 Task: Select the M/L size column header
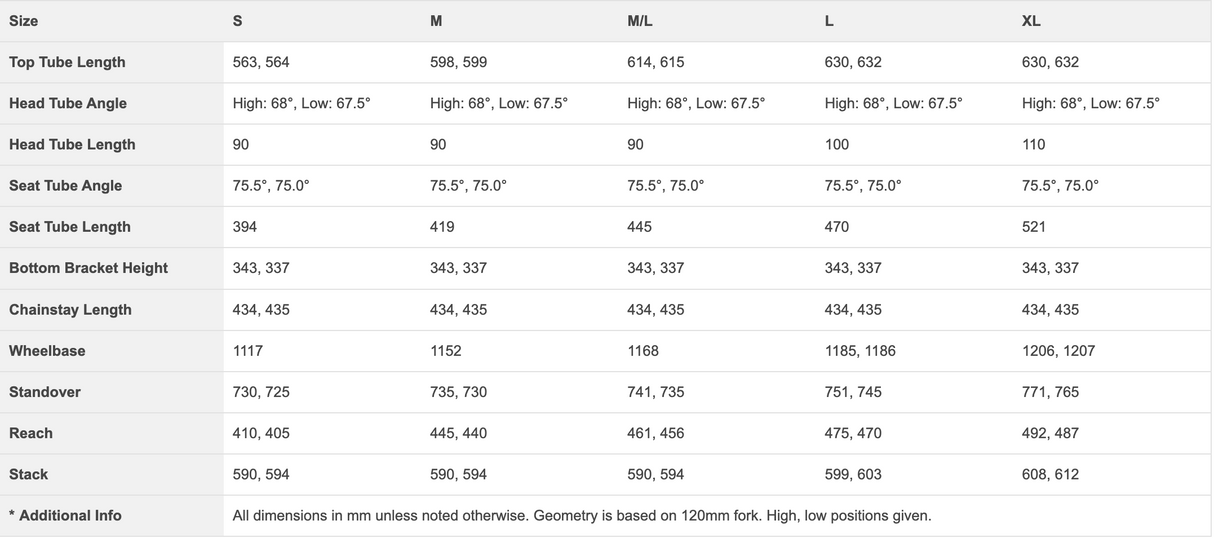[x=640, y=21]
